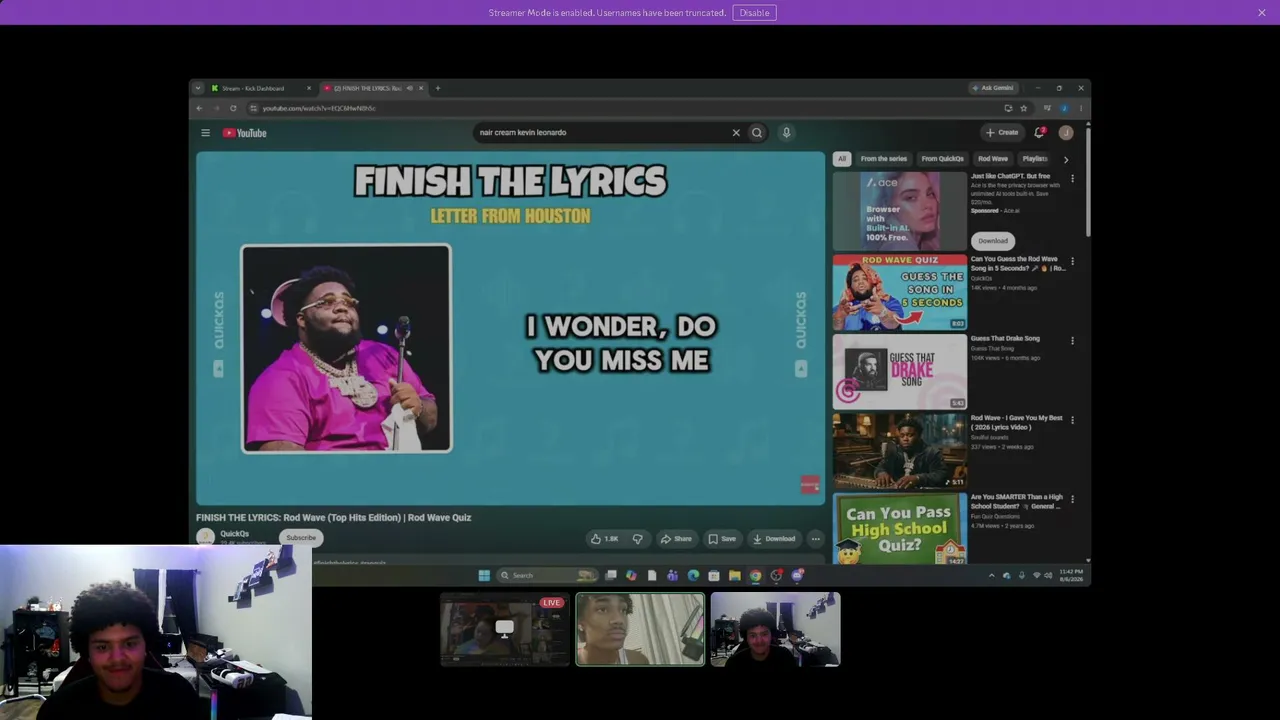The width and height of the screenshot is (1280, 720).
Task: Click Download on the Ace browser ad
Action: coord(993,241)
